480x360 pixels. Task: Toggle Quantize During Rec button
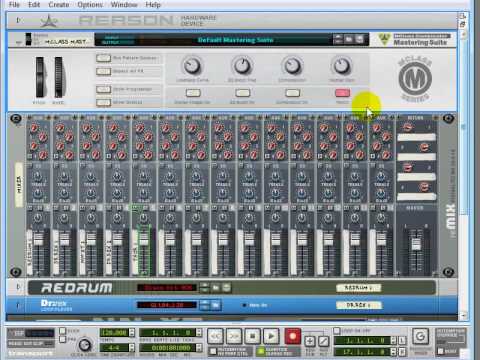261,351
